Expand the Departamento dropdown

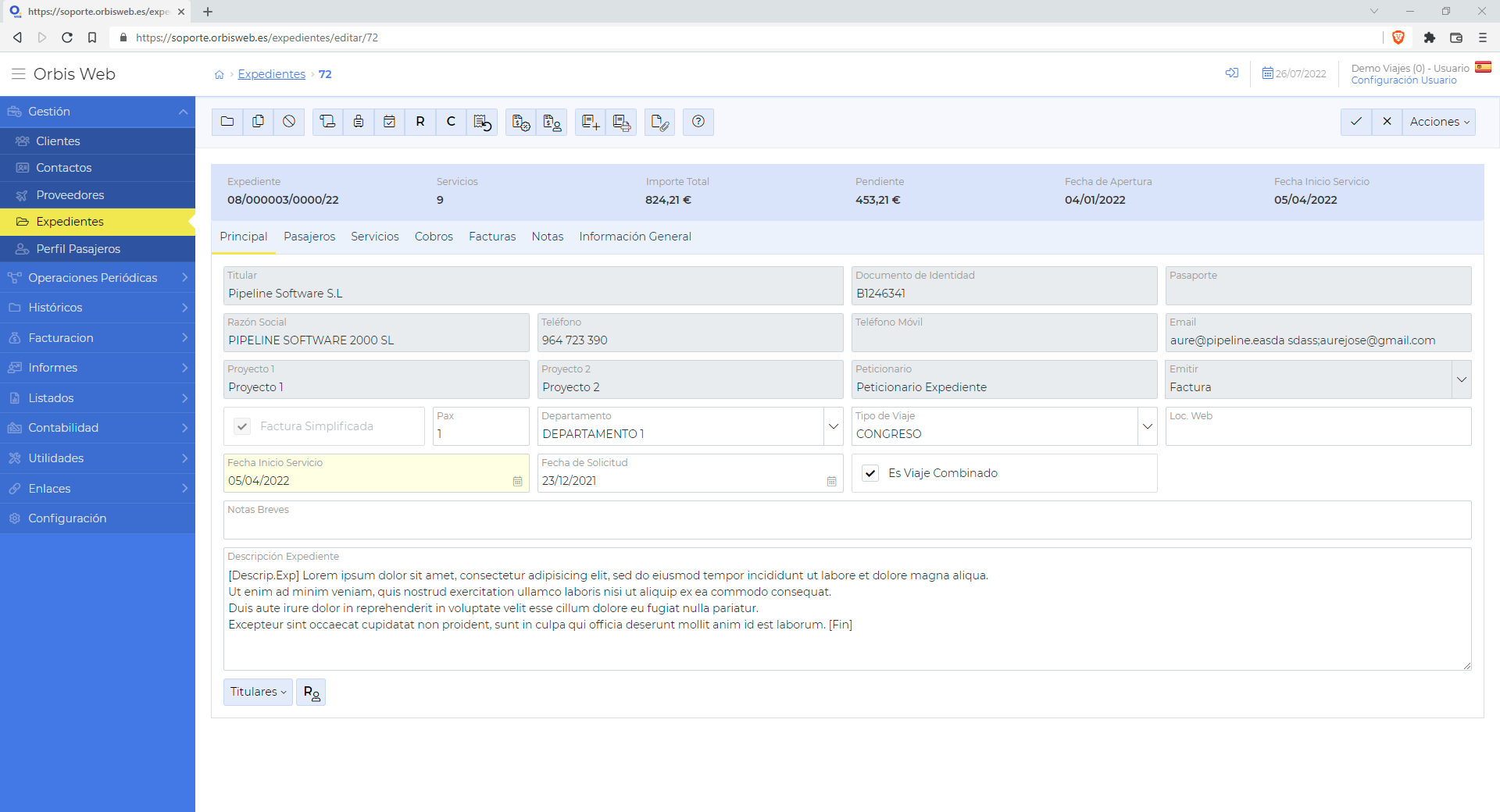coord(833,426)
